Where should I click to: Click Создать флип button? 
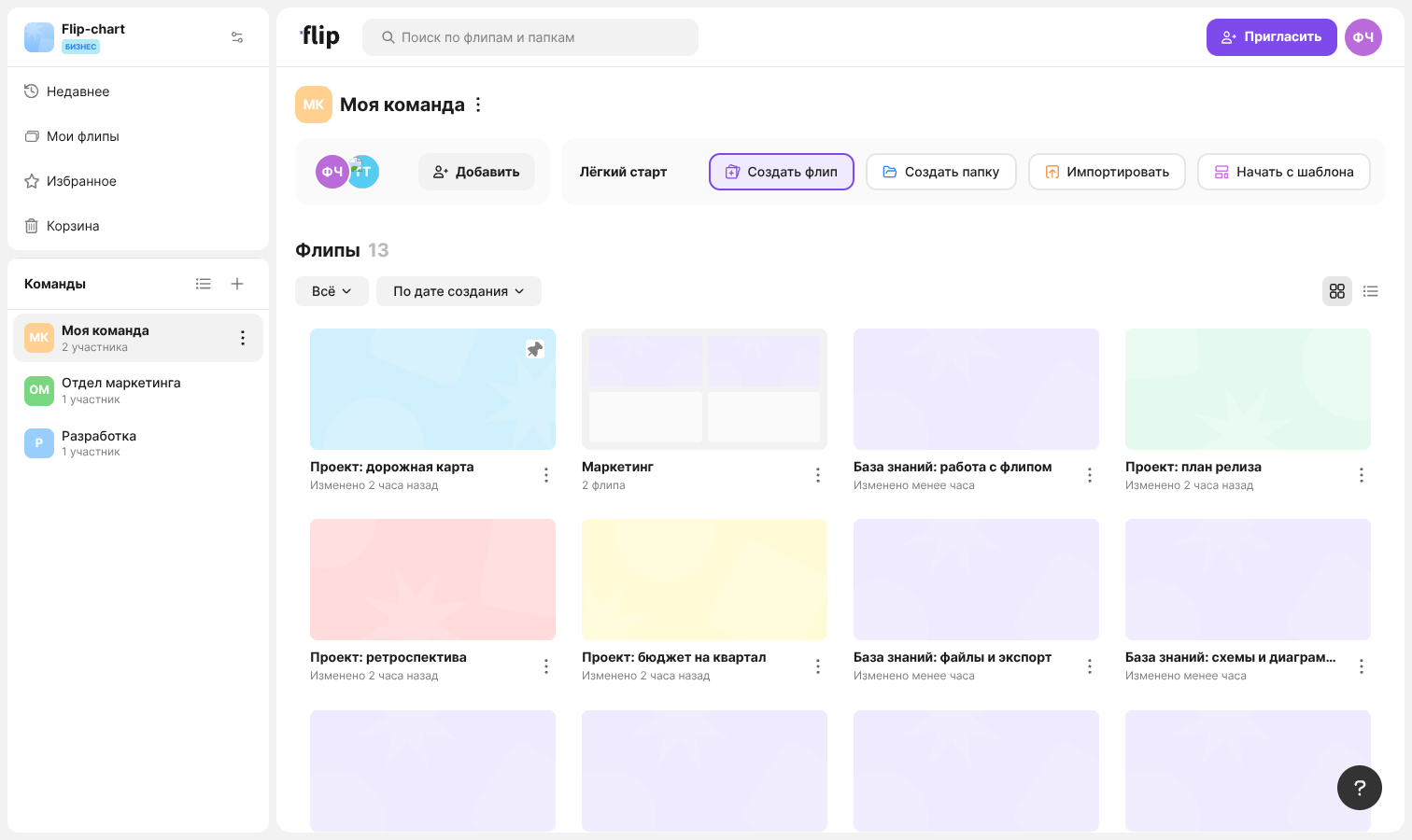[x=782, y=172]
